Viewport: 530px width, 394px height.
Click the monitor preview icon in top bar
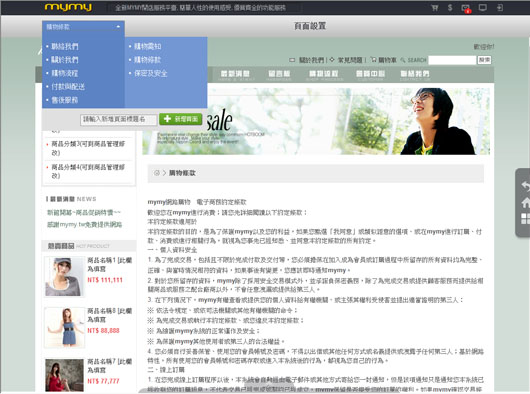pos(483,7)
